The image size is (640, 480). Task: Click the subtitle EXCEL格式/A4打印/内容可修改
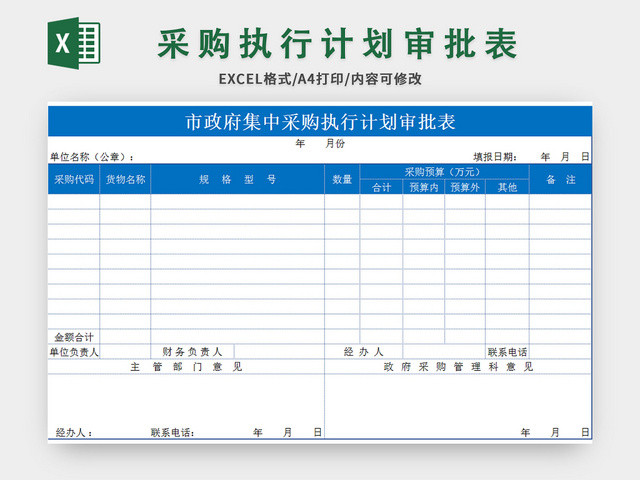[320, 79]
